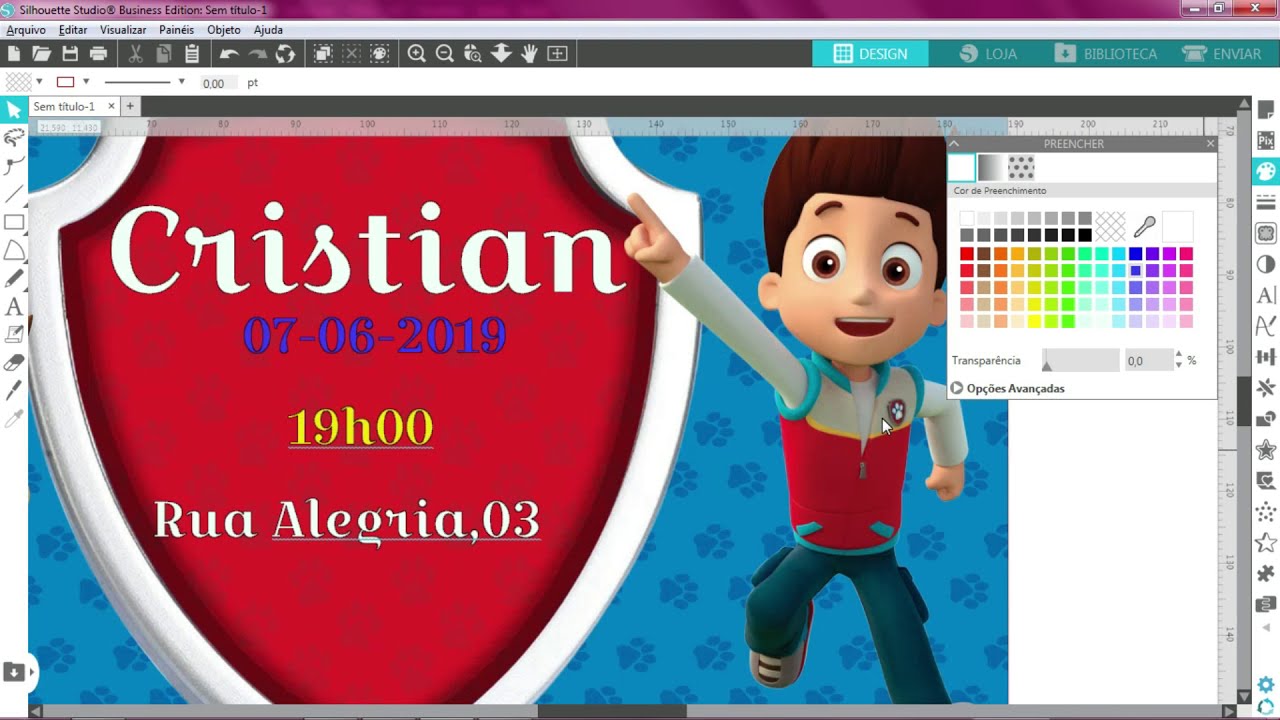The image size is (1280, 720).
Task: Choose solid fill type in Preencher panel
Action: [961, 167]
